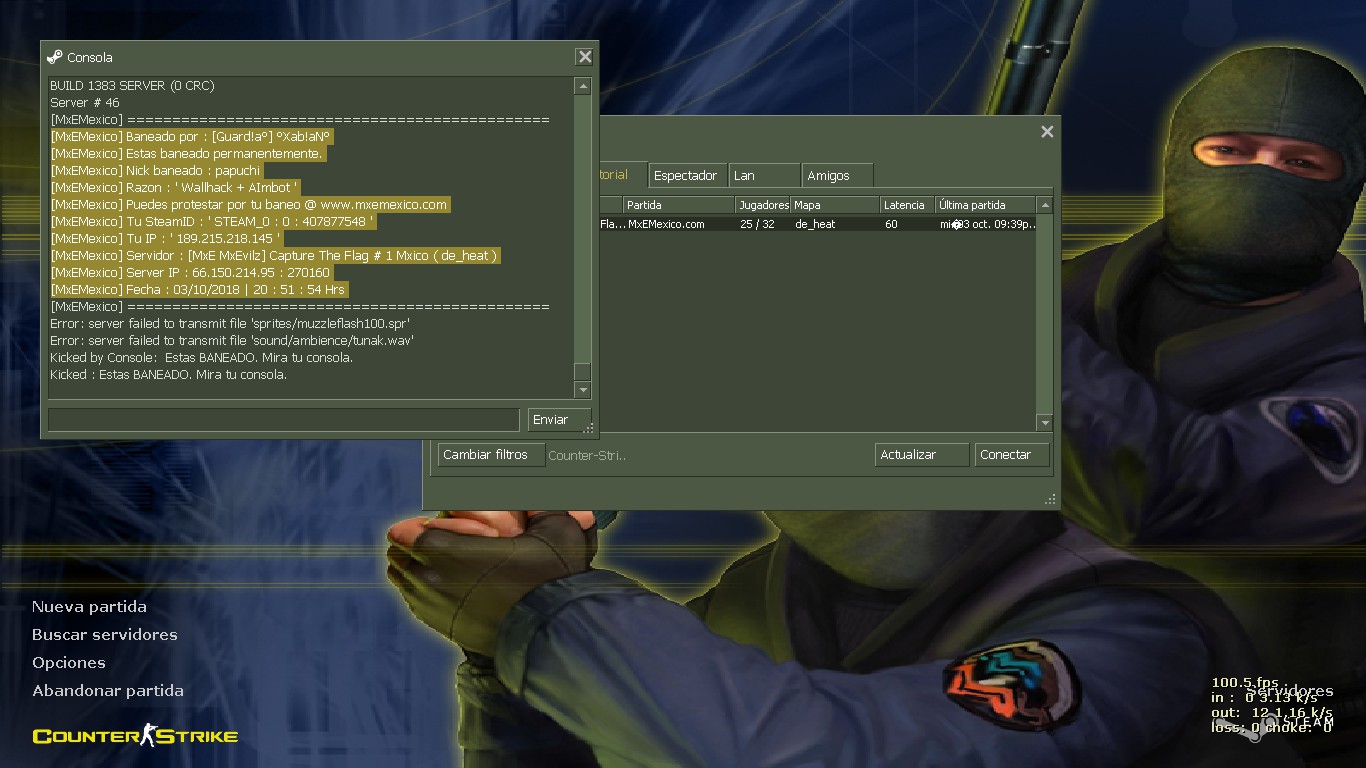
Task: Open Nueva partida from main menu
Action: pos(89,607)
